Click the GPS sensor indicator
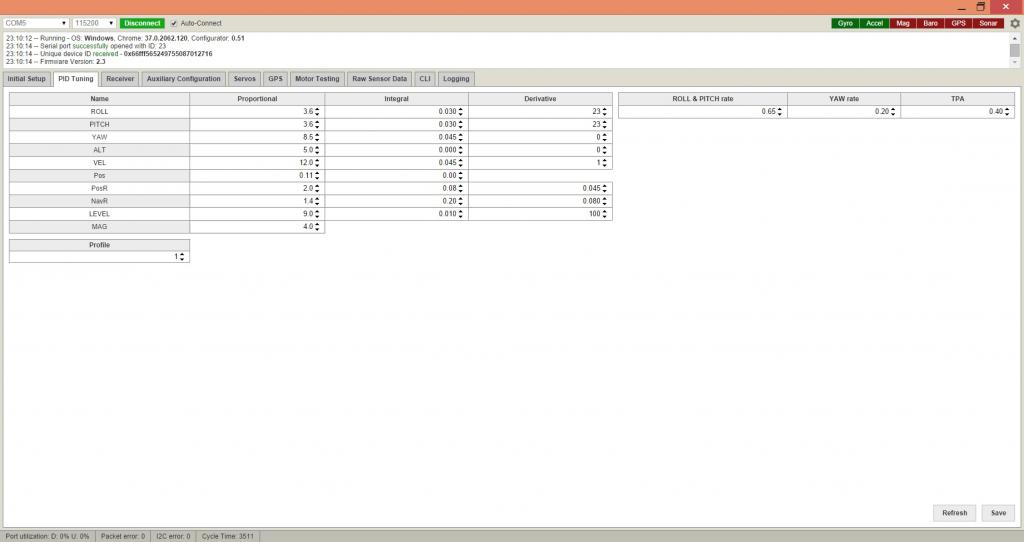The height and width of the screenshot is (542, 1024). [958, 23]
